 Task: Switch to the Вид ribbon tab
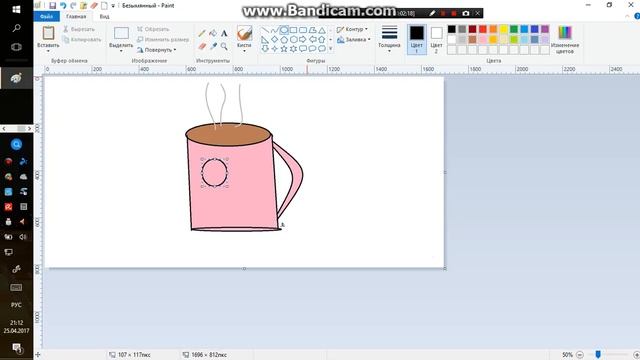click(x=104, y=16)
